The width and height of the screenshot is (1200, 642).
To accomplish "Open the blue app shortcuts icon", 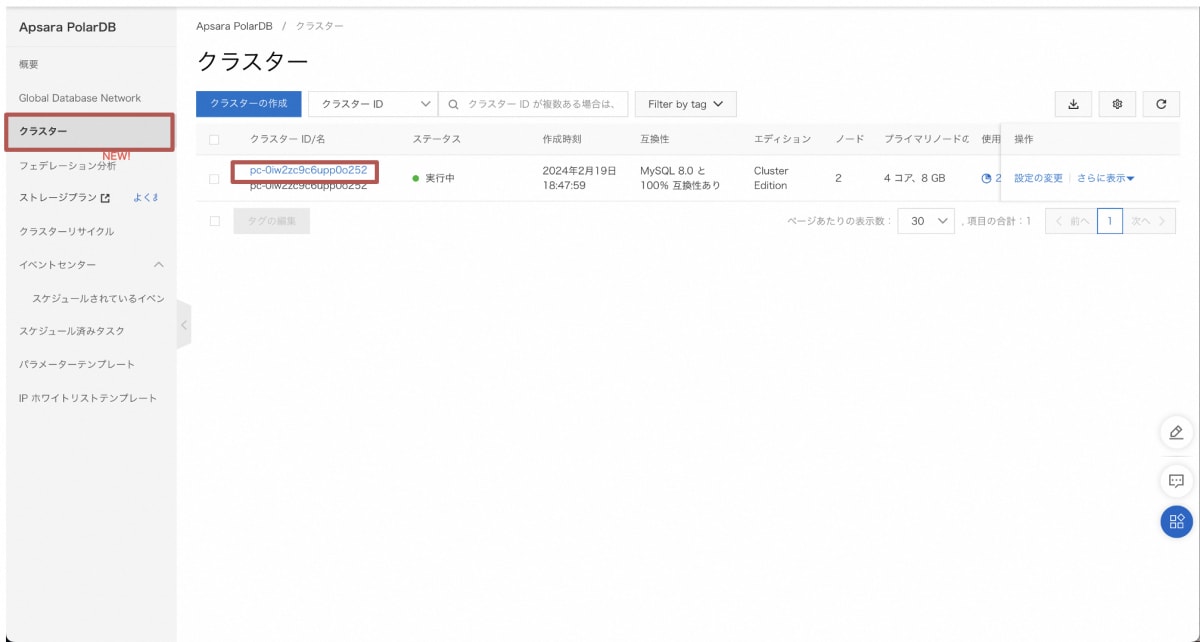I will point(1177,521).
